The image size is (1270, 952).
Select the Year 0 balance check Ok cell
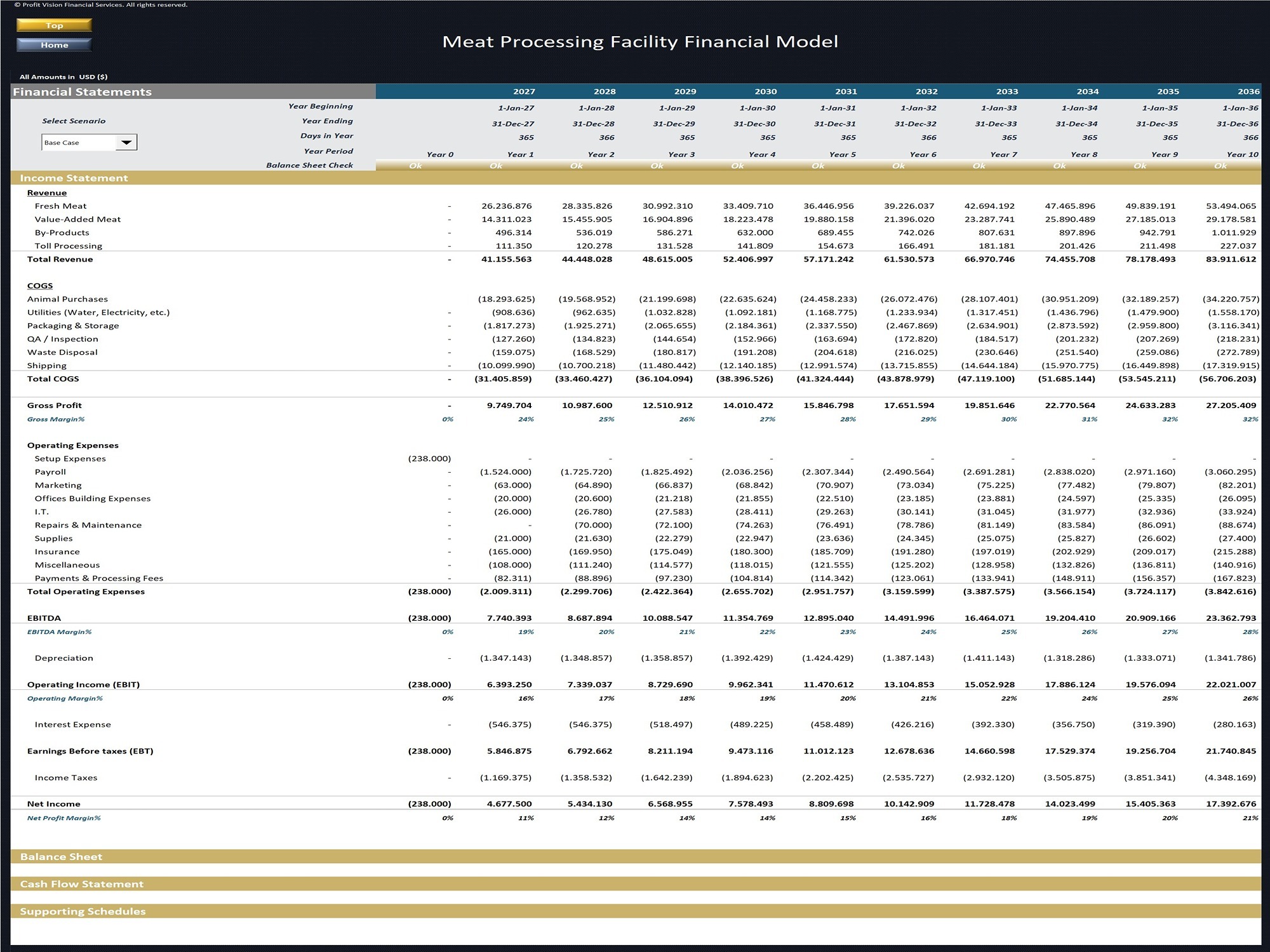(x=415, y=166)
